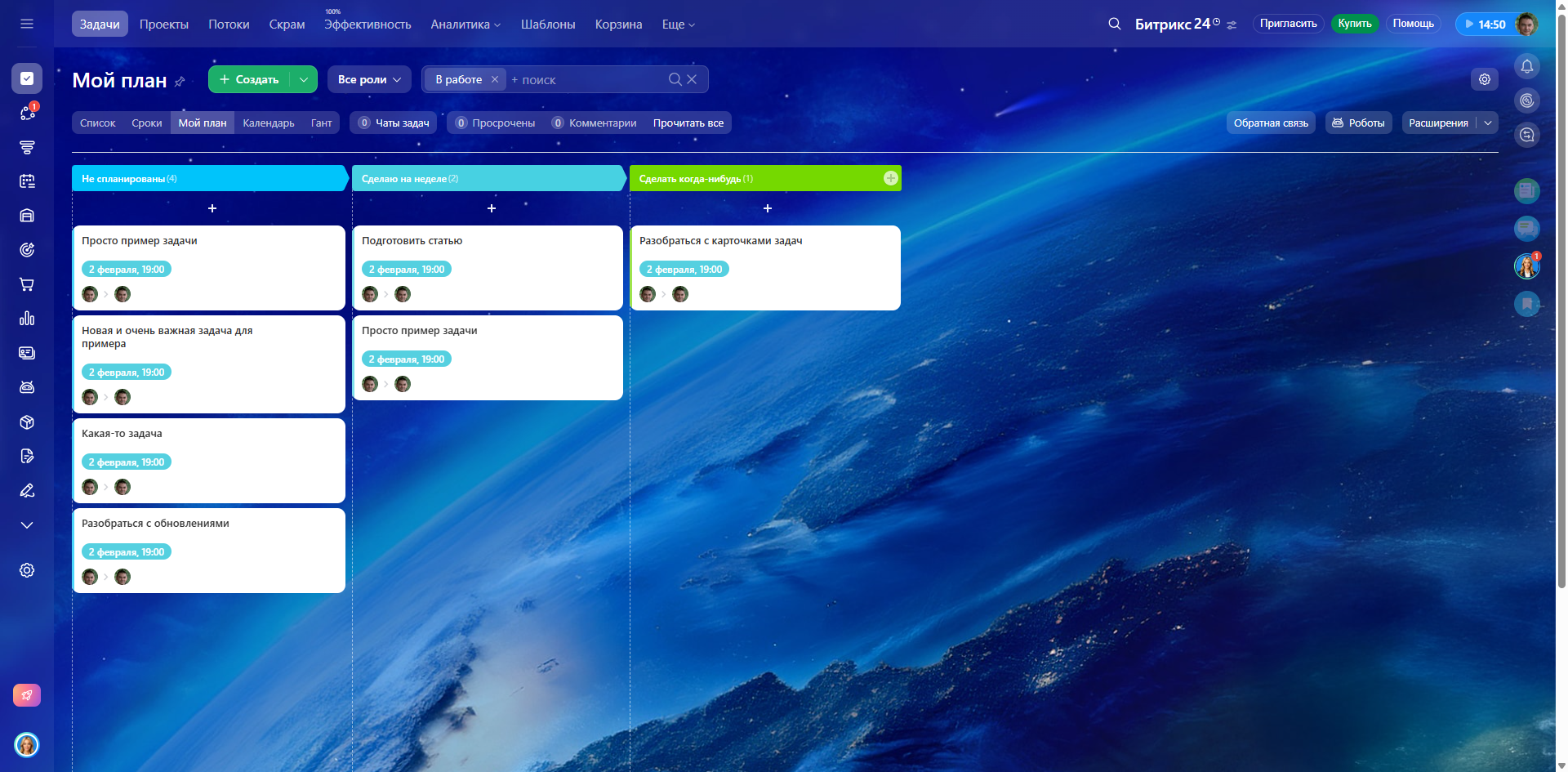Open the hamburger menu in top-left
Image resolution: width=1568 pixels, height=772 pixels.
point(27,24)
